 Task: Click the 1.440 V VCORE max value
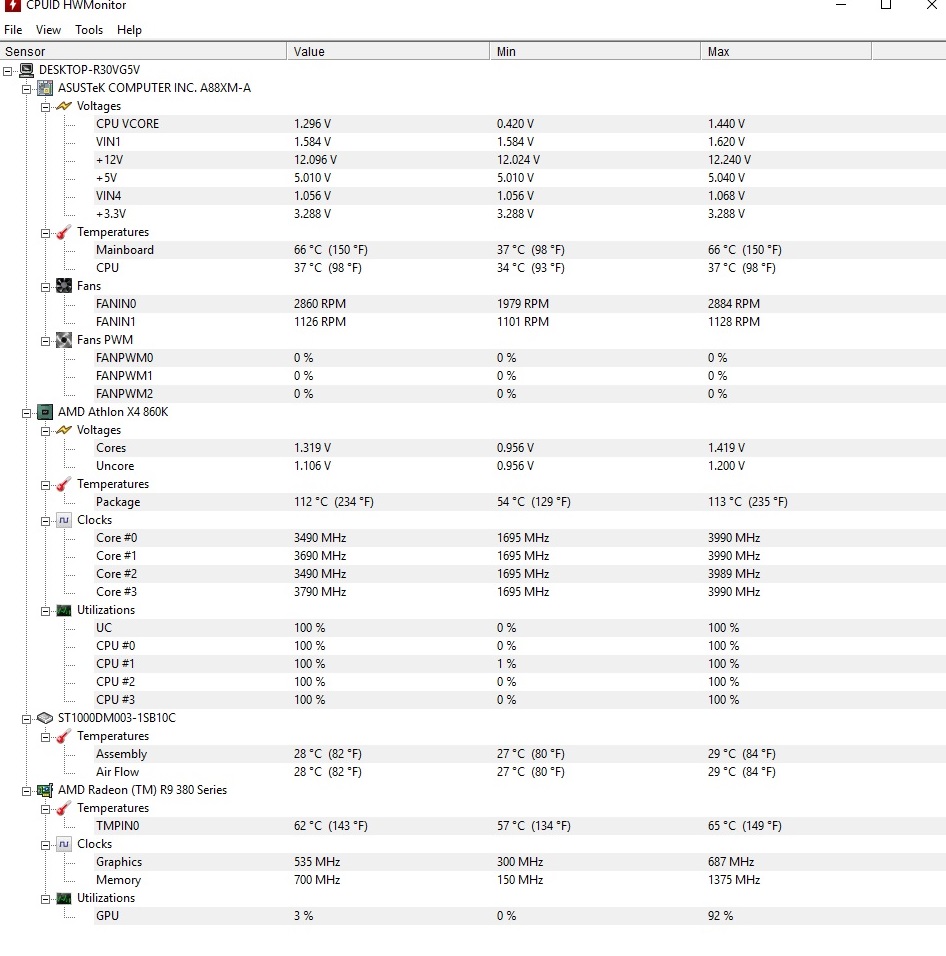pyautogui.click(x=726, y=124)
